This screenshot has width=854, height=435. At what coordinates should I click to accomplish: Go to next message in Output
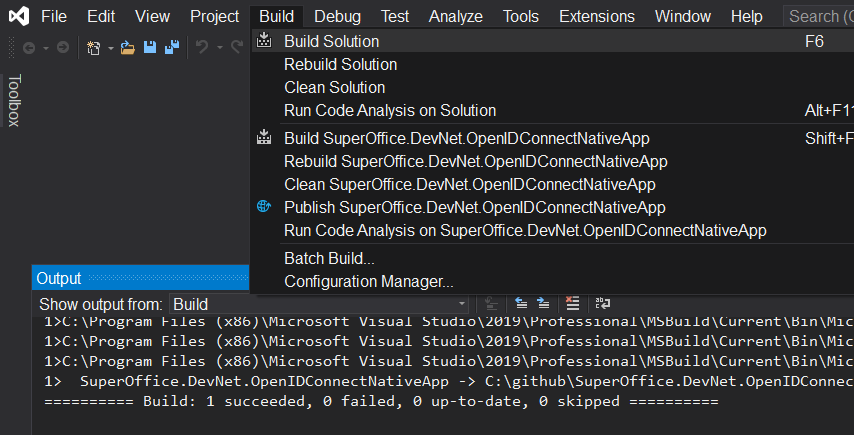click(x=543, y=303)
